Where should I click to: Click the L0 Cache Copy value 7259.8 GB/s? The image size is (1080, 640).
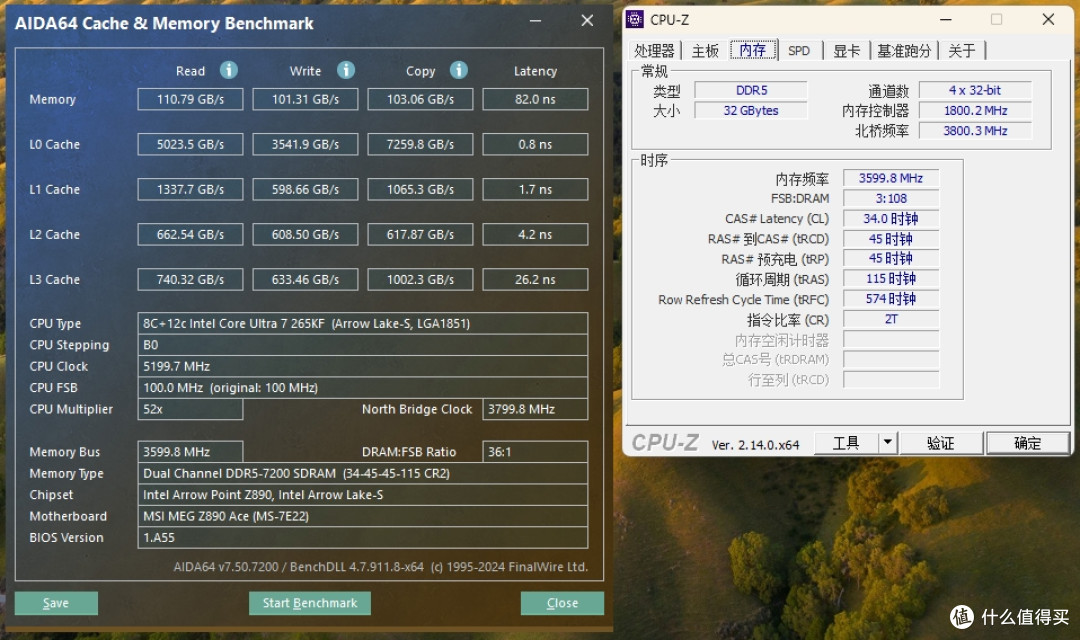click(x=420, y=145)
